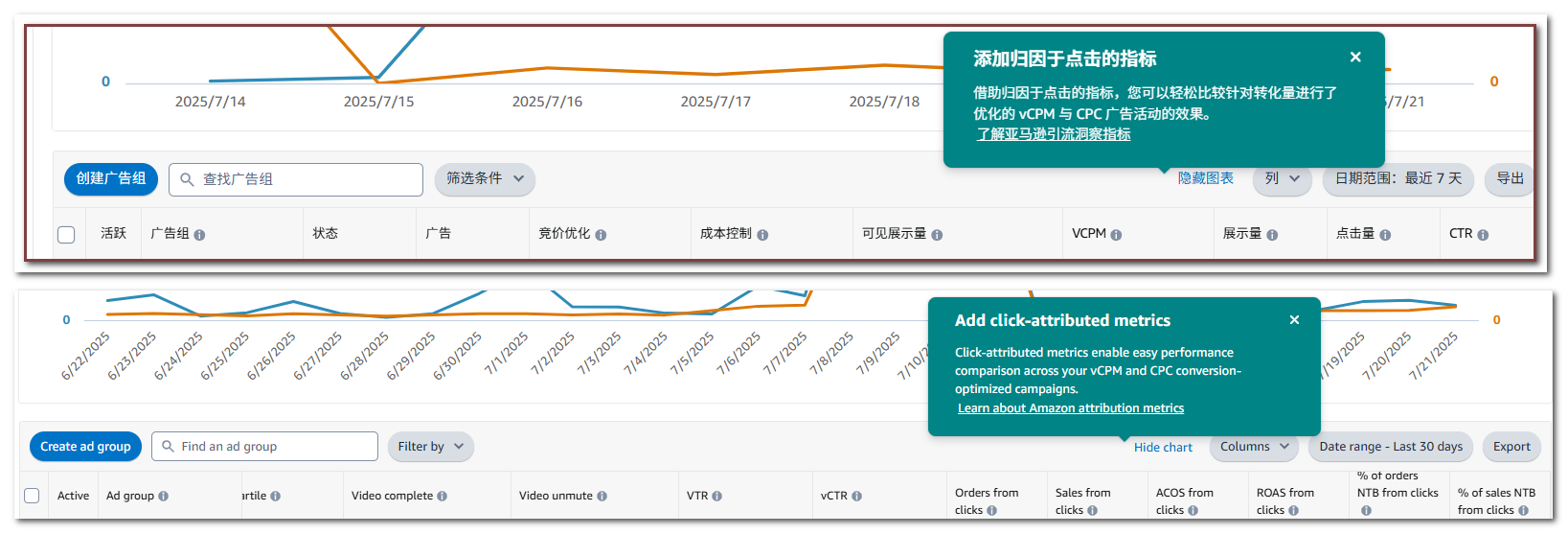Tick select-all checkbox in English table header

(x=32, y=496)
